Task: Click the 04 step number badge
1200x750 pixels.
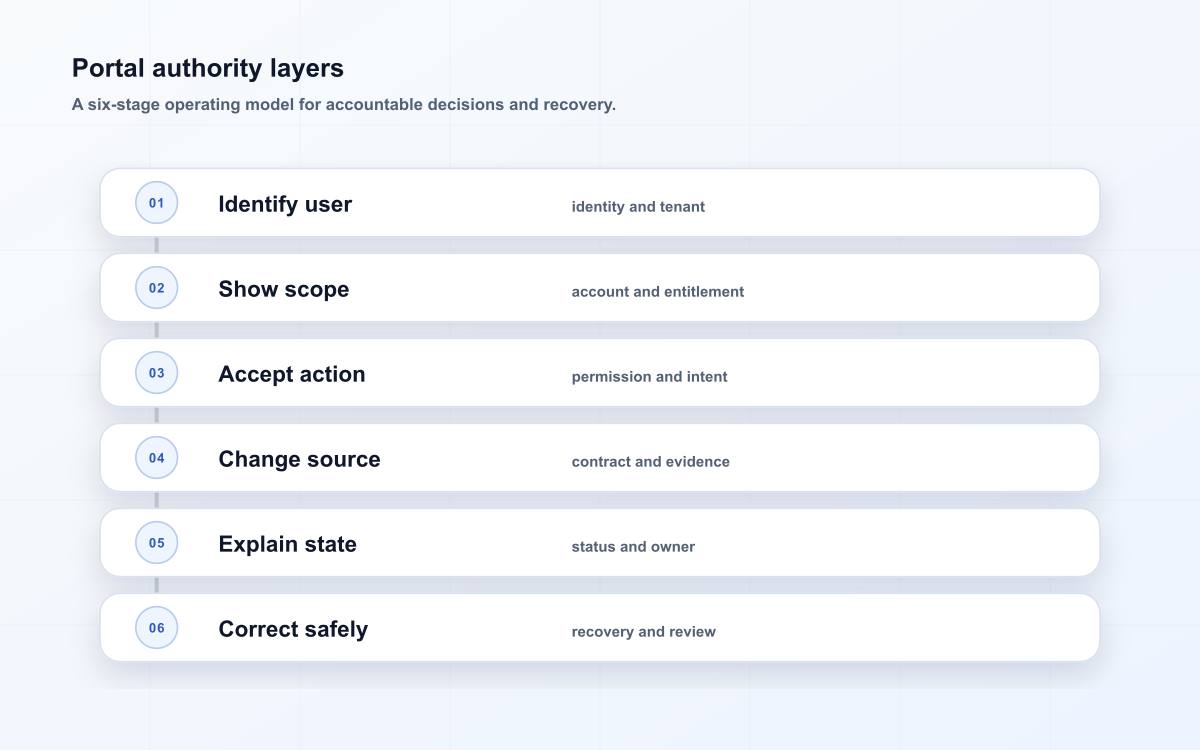Action: (156, 458)
